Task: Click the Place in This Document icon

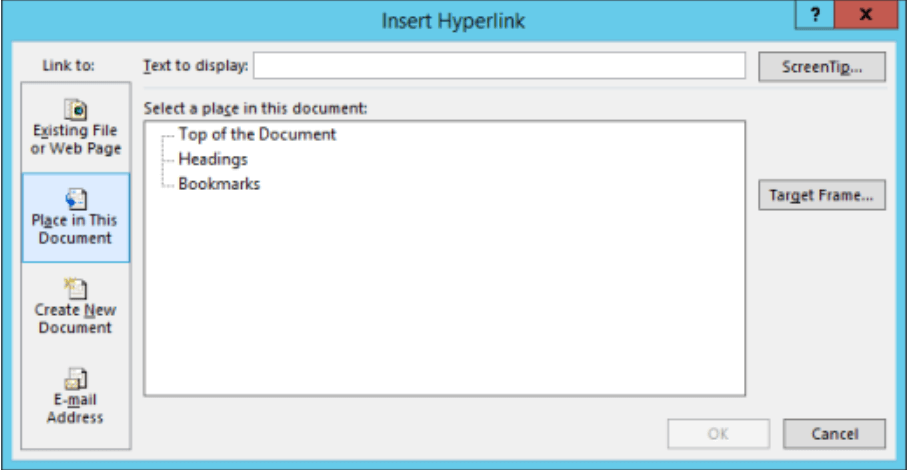Action: (76, 198)
